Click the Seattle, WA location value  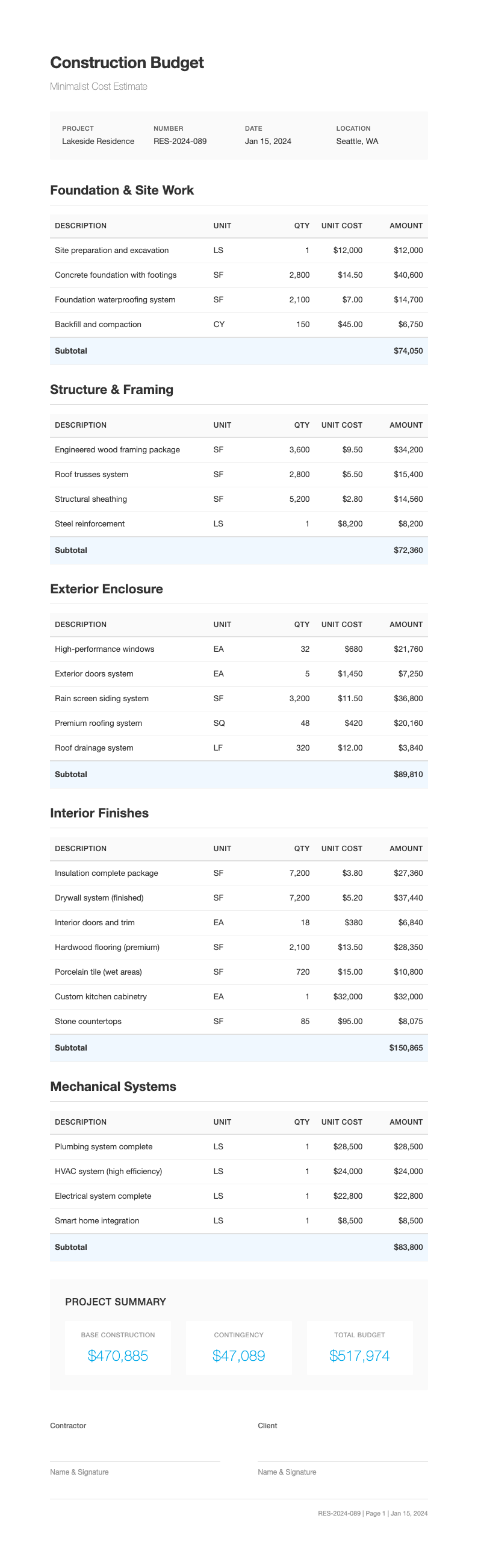[x=357, y=141]
